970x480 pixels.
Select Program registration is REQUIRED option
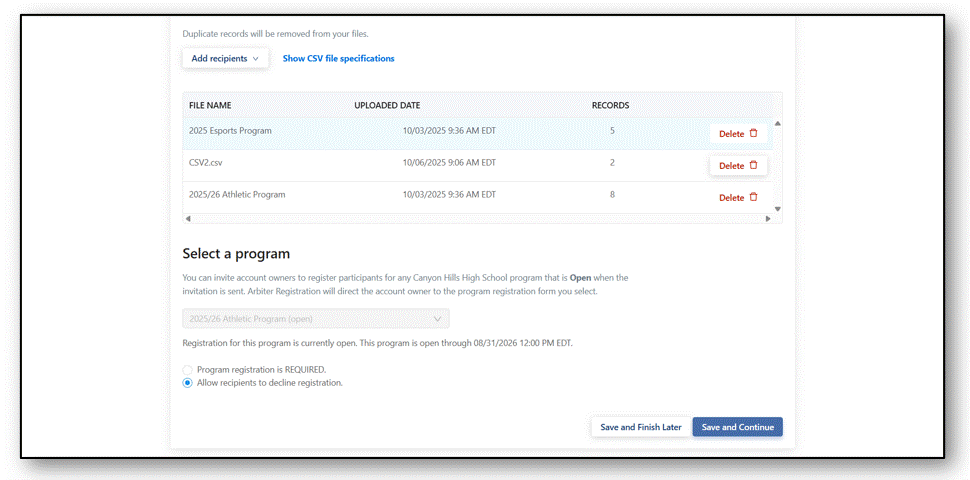(x=188, y=370)
